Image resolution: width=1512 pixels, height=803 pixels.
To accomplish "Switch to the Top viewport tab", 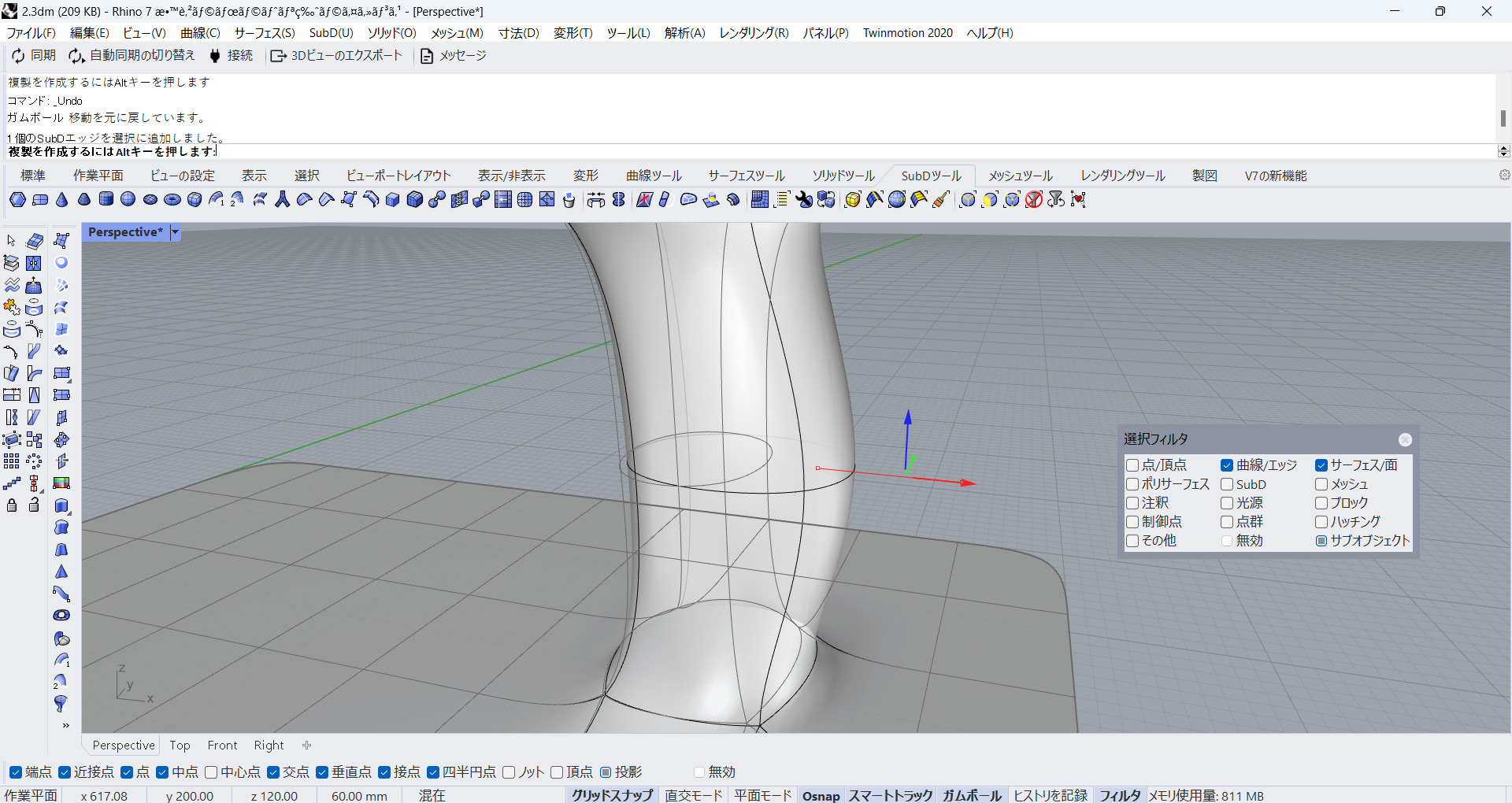I will point(180,746).
